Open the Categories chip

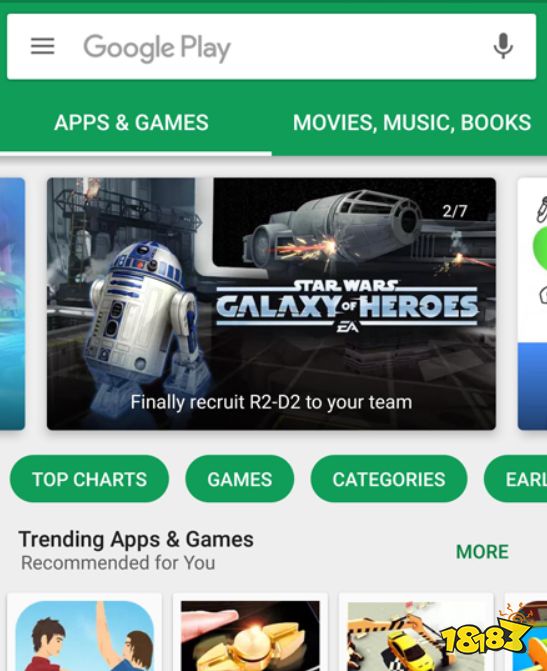click(x=389, y=479)
